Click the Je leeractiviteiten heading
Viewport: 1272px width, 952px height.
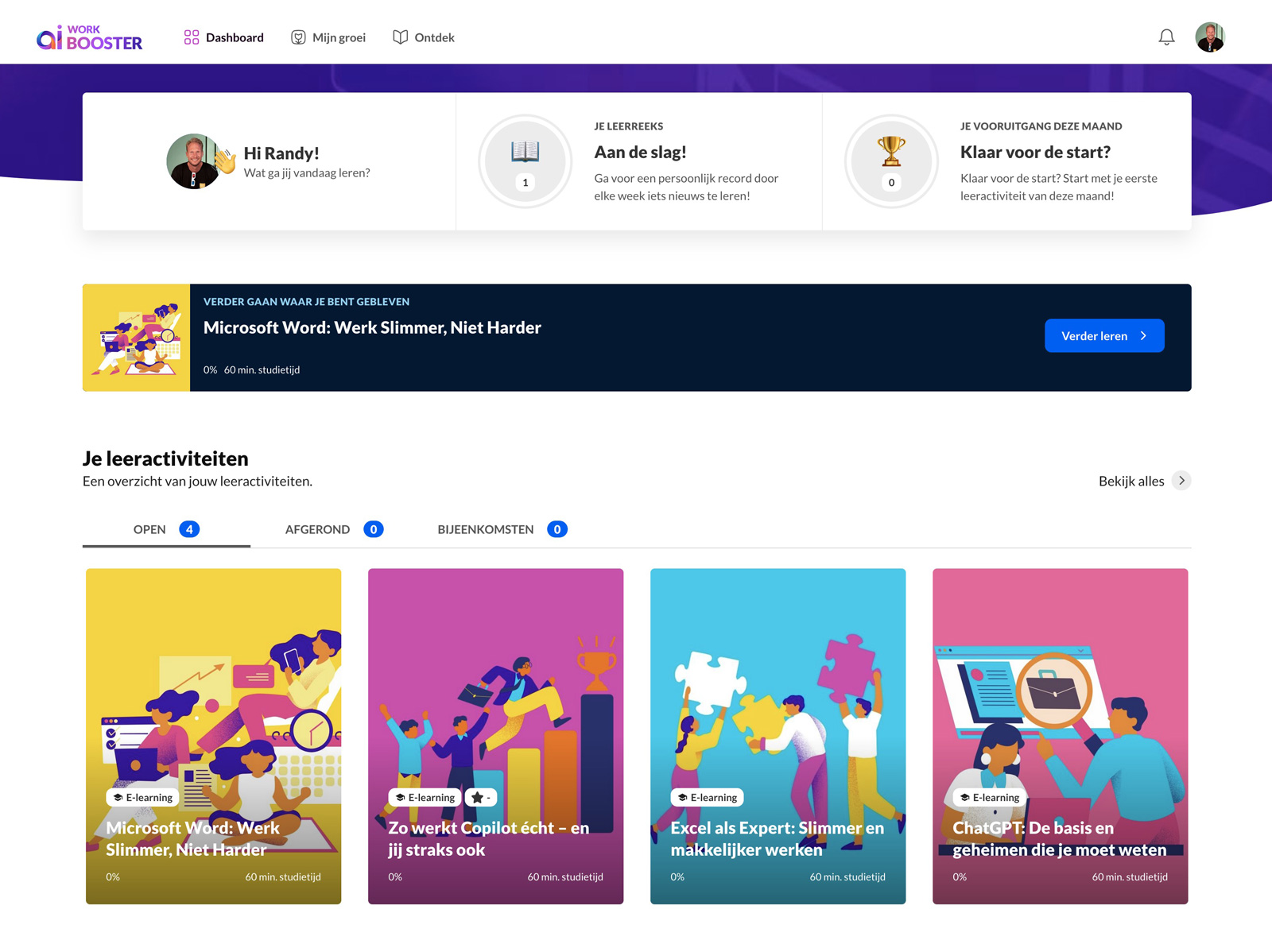[x=165, y=459]
